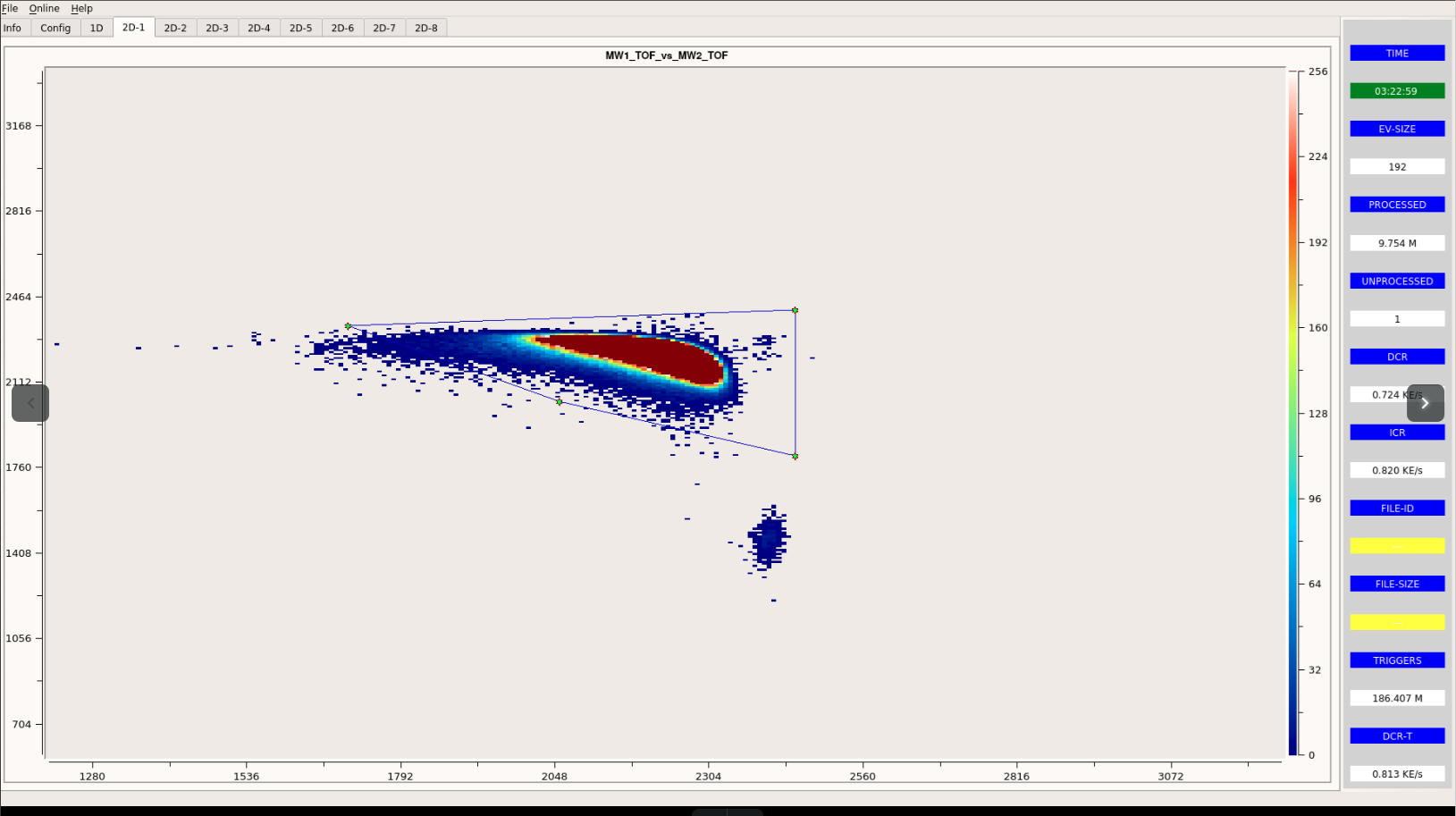Switch to the Info tab
Viewport: 1456px width, 816px height.
pyautogui.click(x=13, y=28)
